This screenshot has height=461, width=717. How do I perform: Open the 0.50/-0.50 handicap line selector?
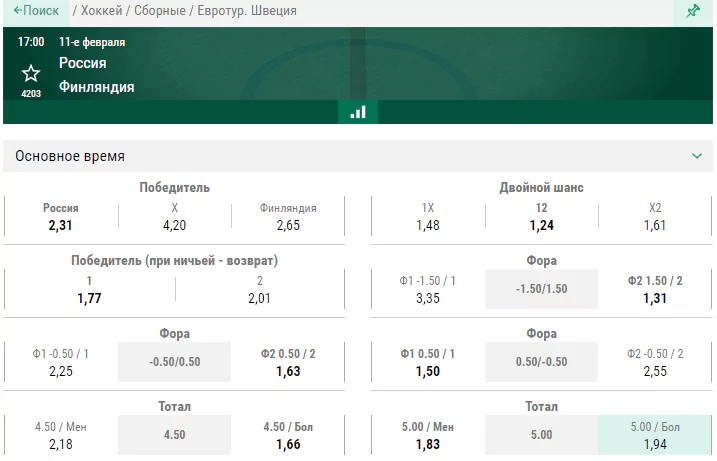click(541, 362)
